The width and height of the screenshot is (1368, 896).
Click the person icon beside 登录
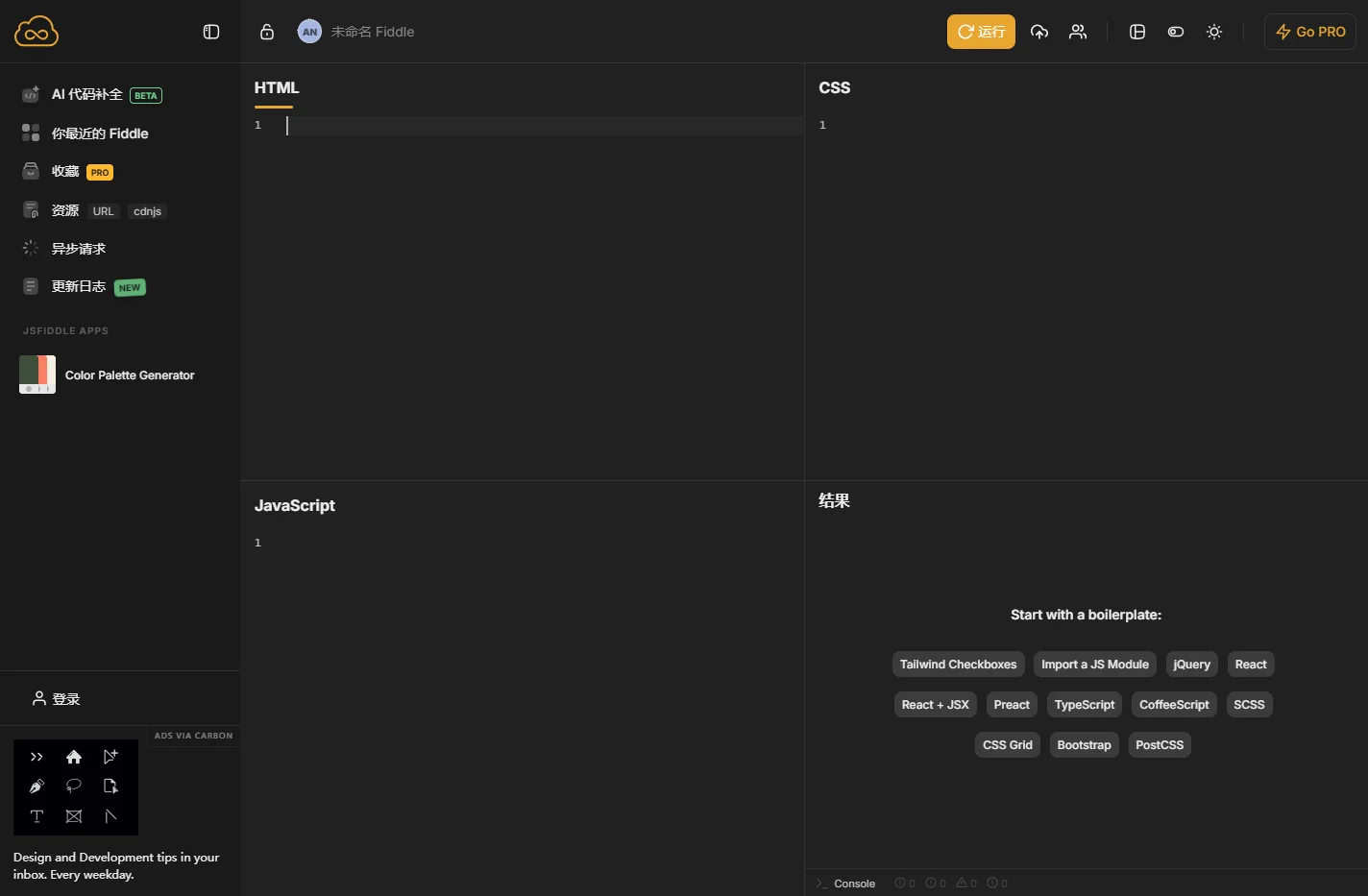coord(39,698)
